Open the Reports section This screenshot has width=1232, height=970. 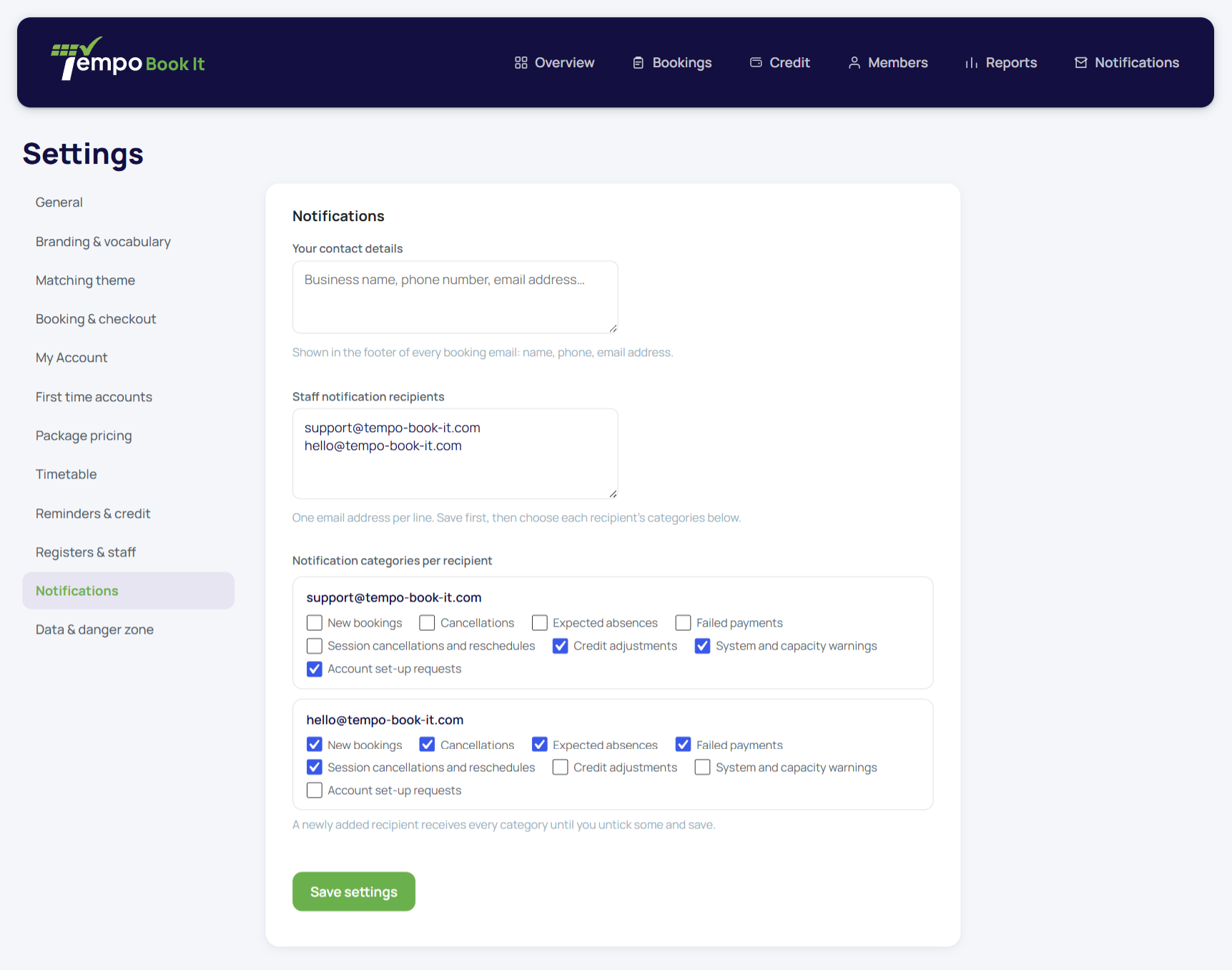coord(1001,63)
